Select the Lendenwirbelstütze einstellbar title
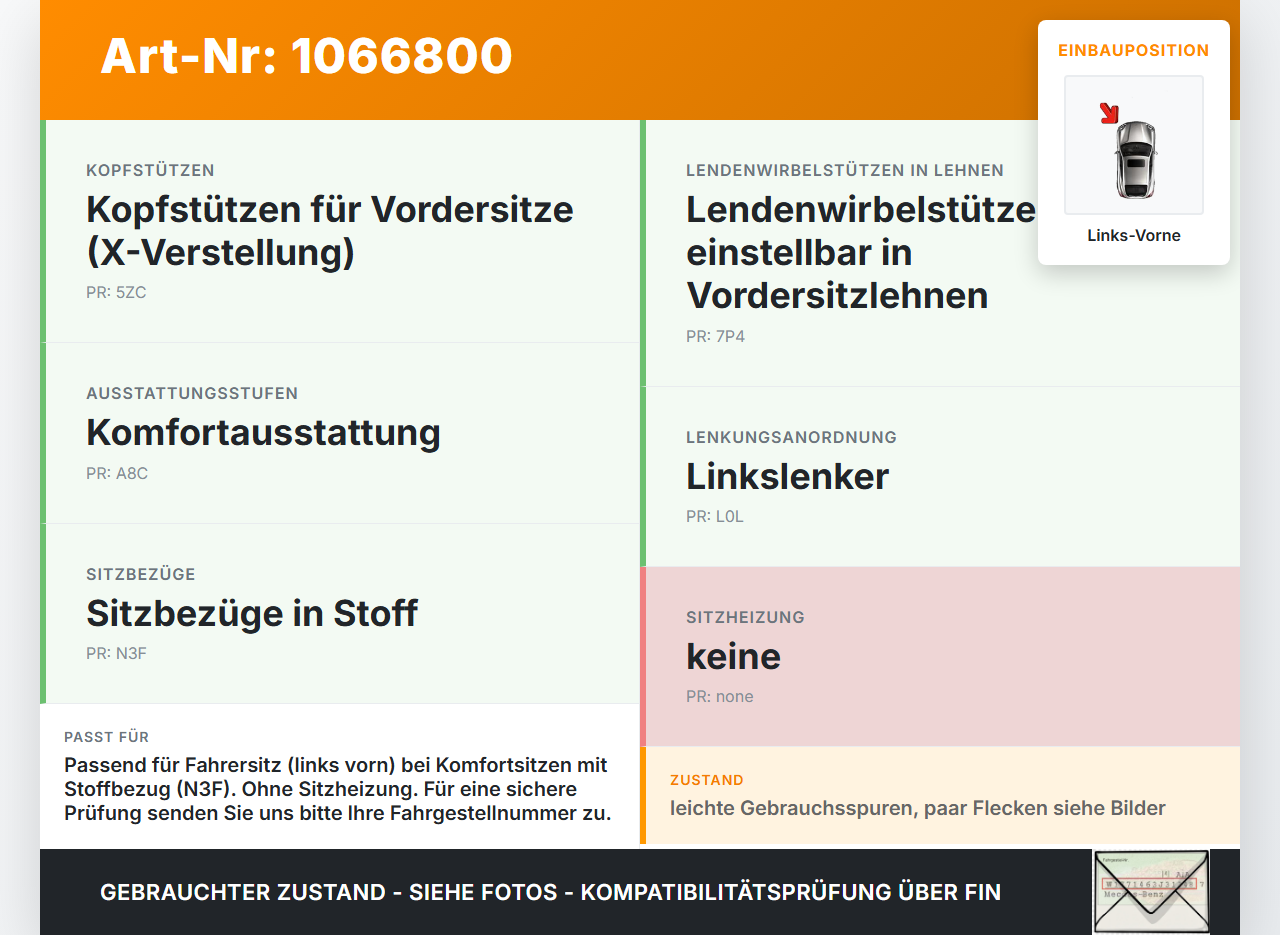The width and height of the screenshot is (1280, 935). (x=861, y=252)
